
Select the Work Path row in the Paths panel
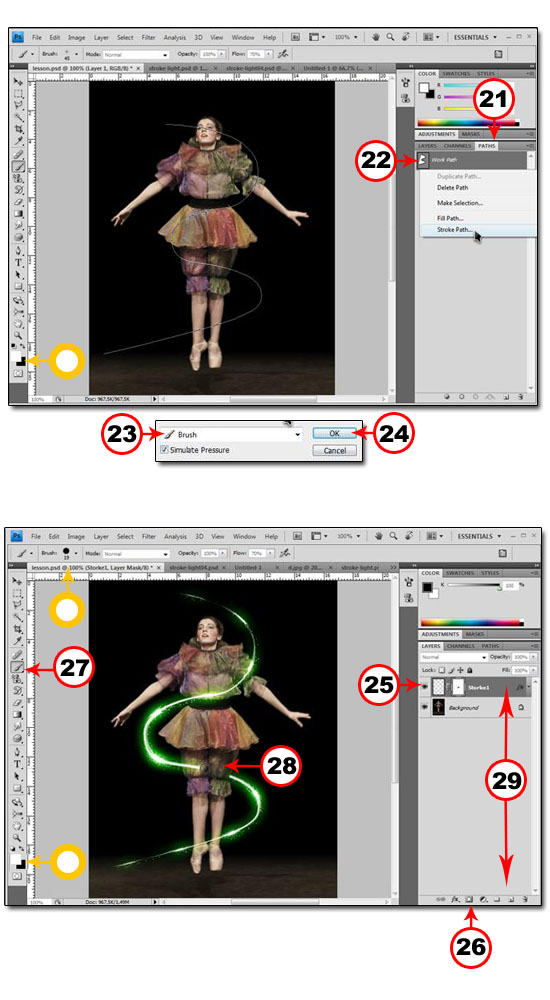click(x=473, y=160)
